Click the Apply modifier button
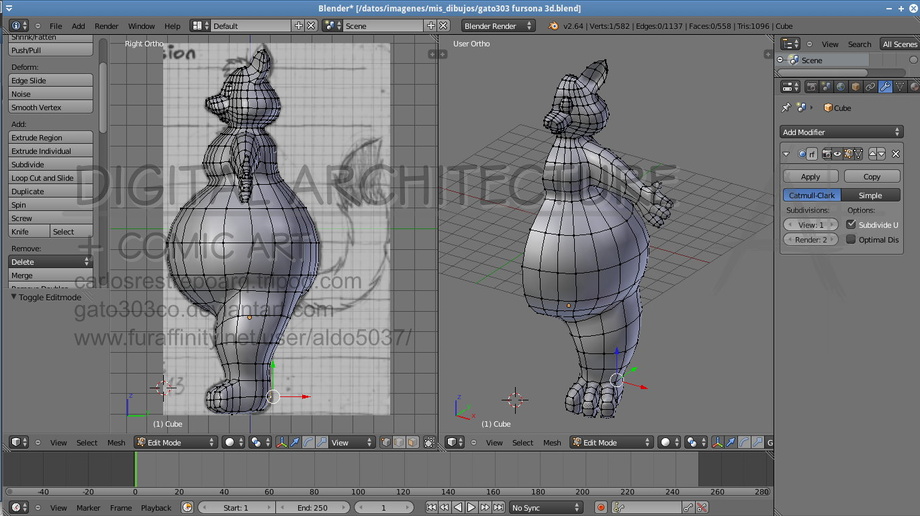The image size is (920, 516). pos(811,177)
